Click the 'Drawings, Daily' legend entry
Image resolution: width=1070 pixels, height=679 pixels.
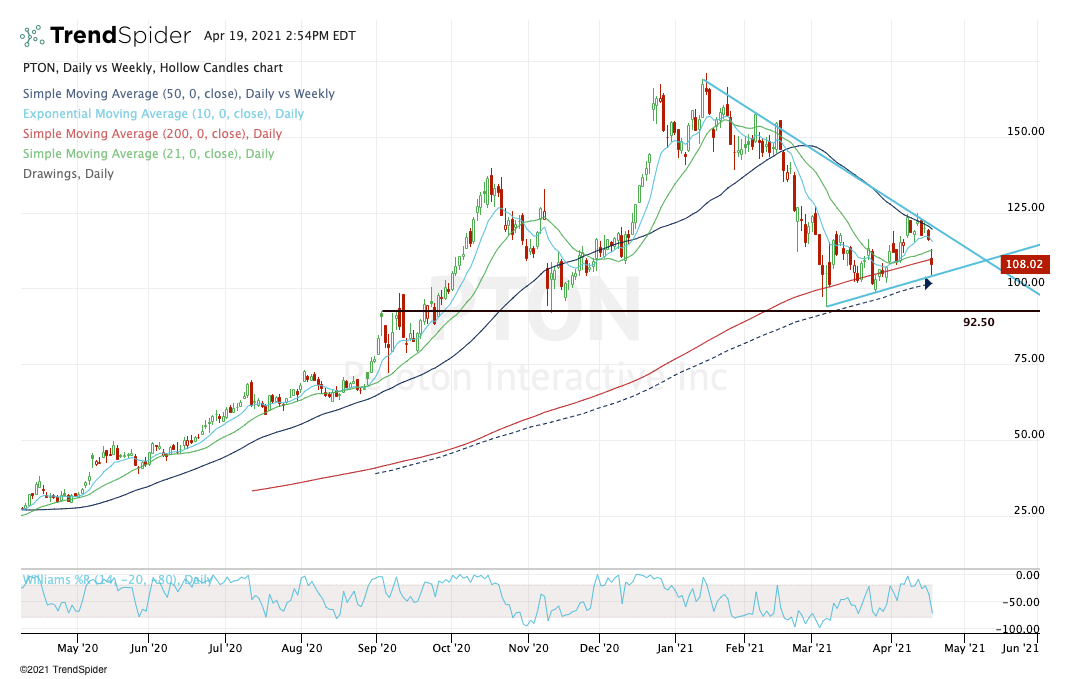tap(68, 173)
